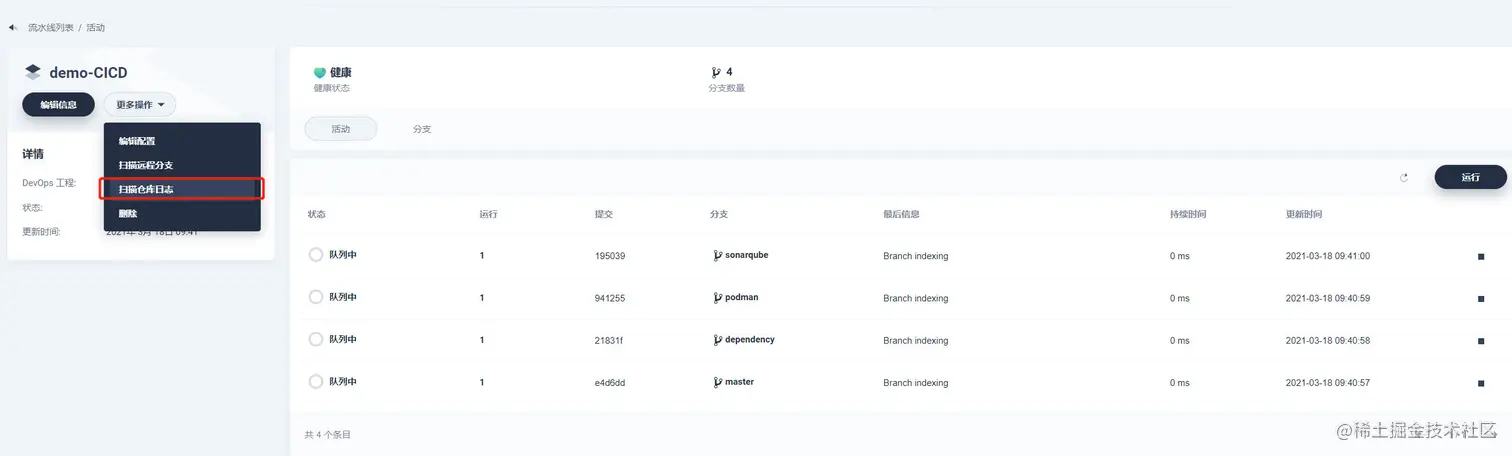The image size is (1512, 456).
Task: Switch to the 活动 tab
Action: click(x=341, y=129)
